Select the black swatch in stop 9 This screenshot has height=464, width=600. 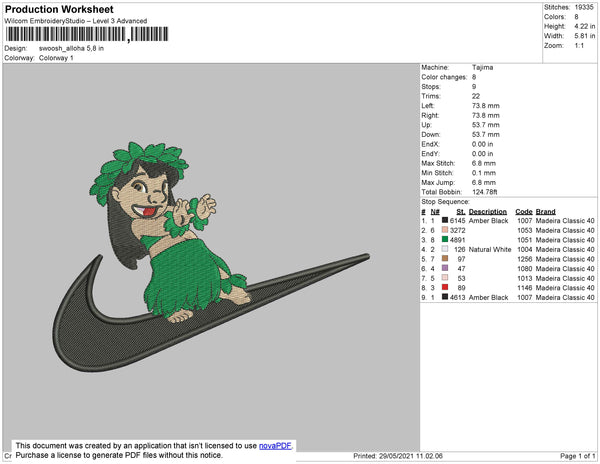tap(445, 296)
